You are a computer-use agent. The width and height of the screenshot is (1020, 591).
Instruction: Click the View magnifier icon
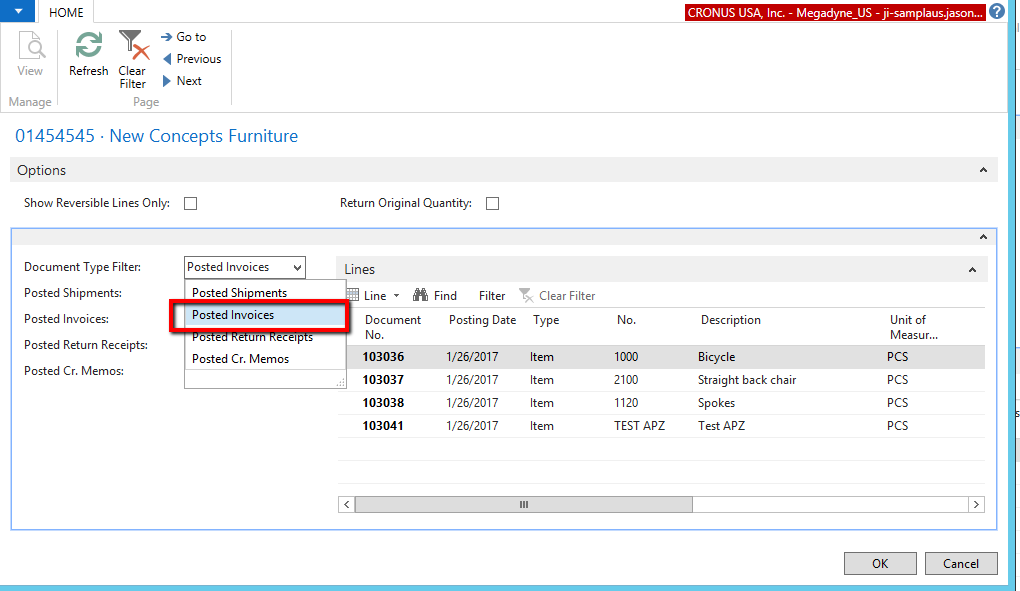point(31,47)
